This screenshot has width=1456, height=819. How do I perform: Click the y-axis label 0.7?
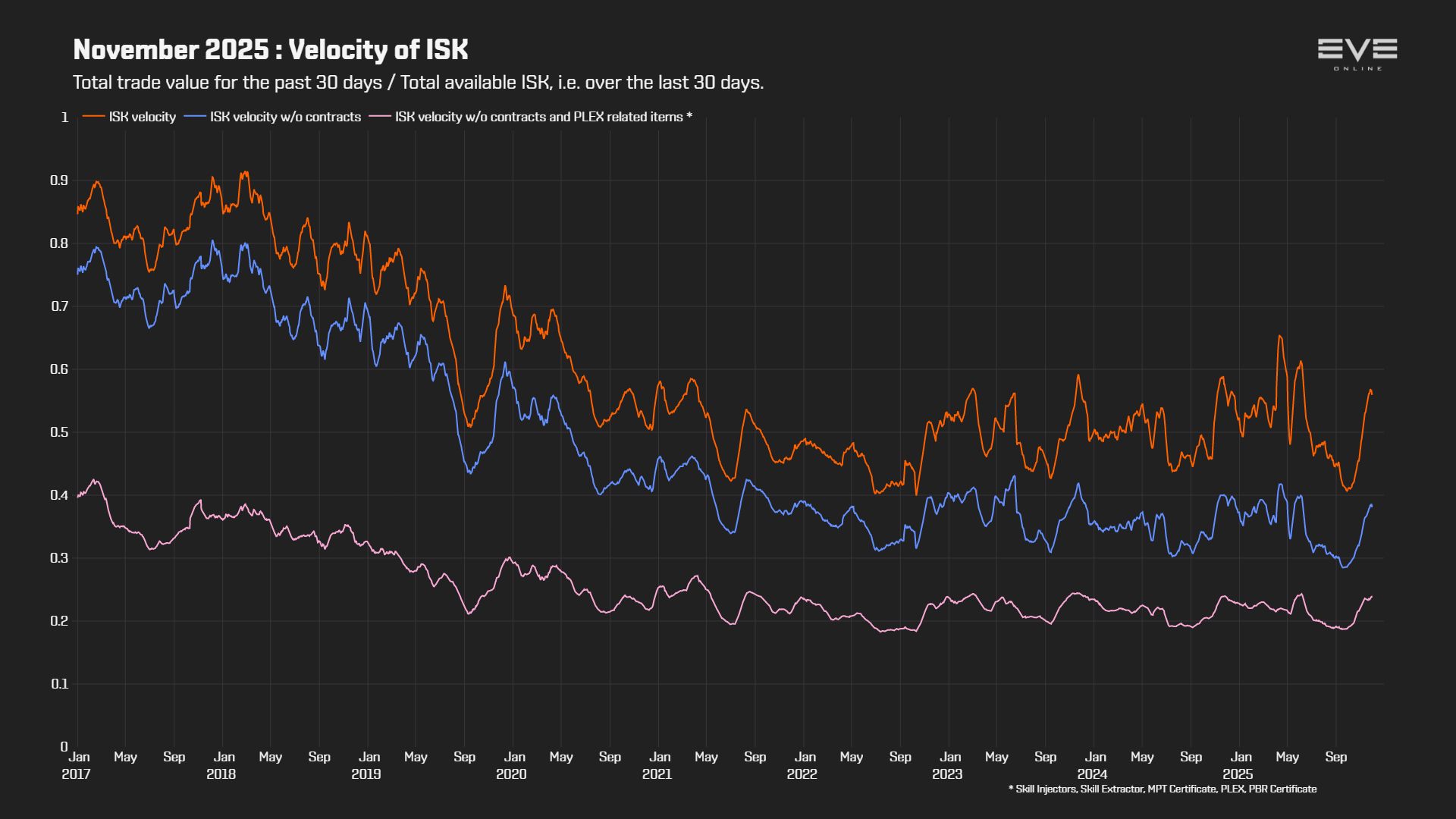(59, 306)
